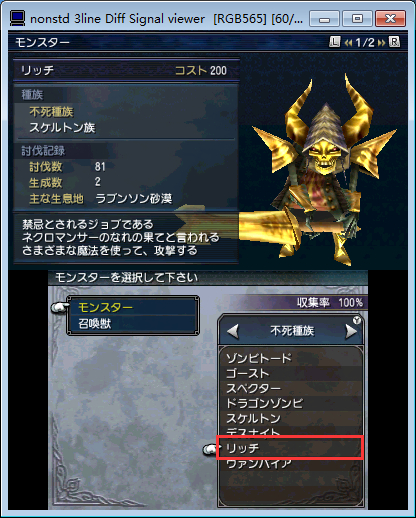Screen dimensions: 416x518
Task: Switch to next race with right arrow
Action: [351, 331]
